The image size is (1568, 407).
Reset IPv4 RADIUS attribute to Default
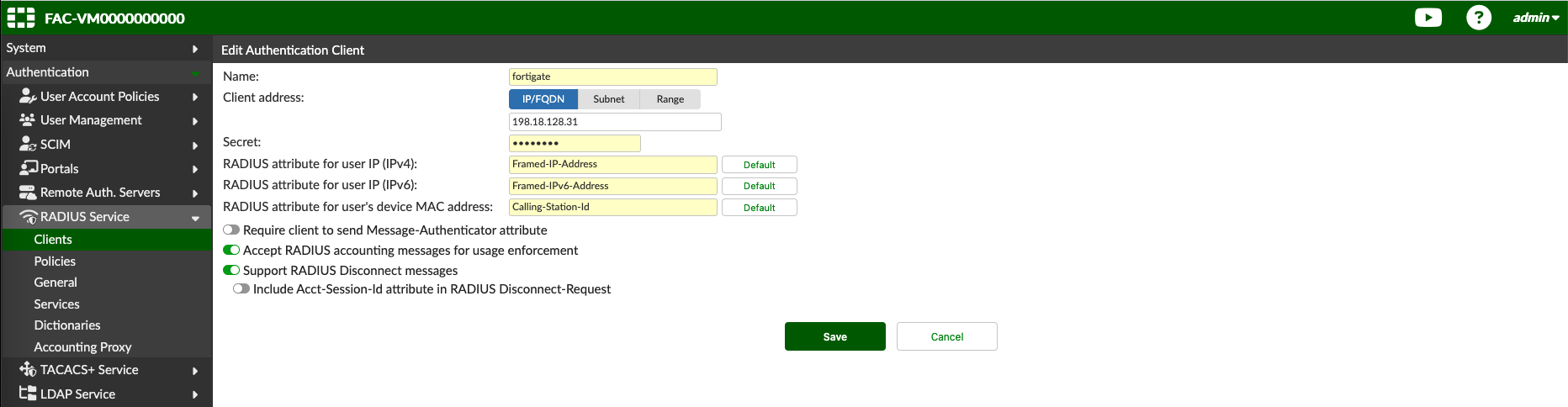coord(759,165)
